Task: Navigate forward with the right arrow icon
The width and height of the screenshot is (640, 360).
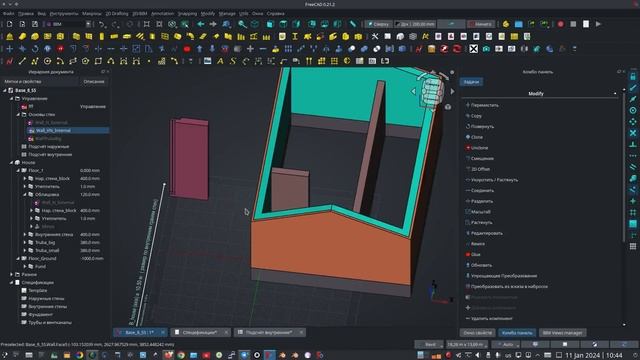Action: click(x=213, y=24)
